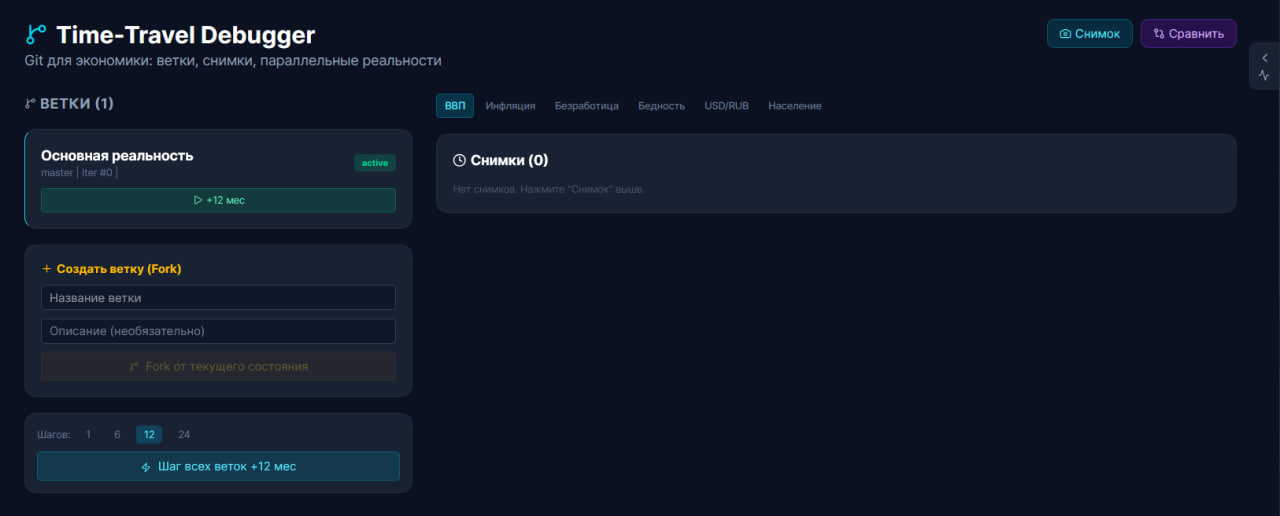Screen dimensions: 1280x516
Task: Focus the Название ветки input field
Action: pyautogui.click(x=218, y=298)
